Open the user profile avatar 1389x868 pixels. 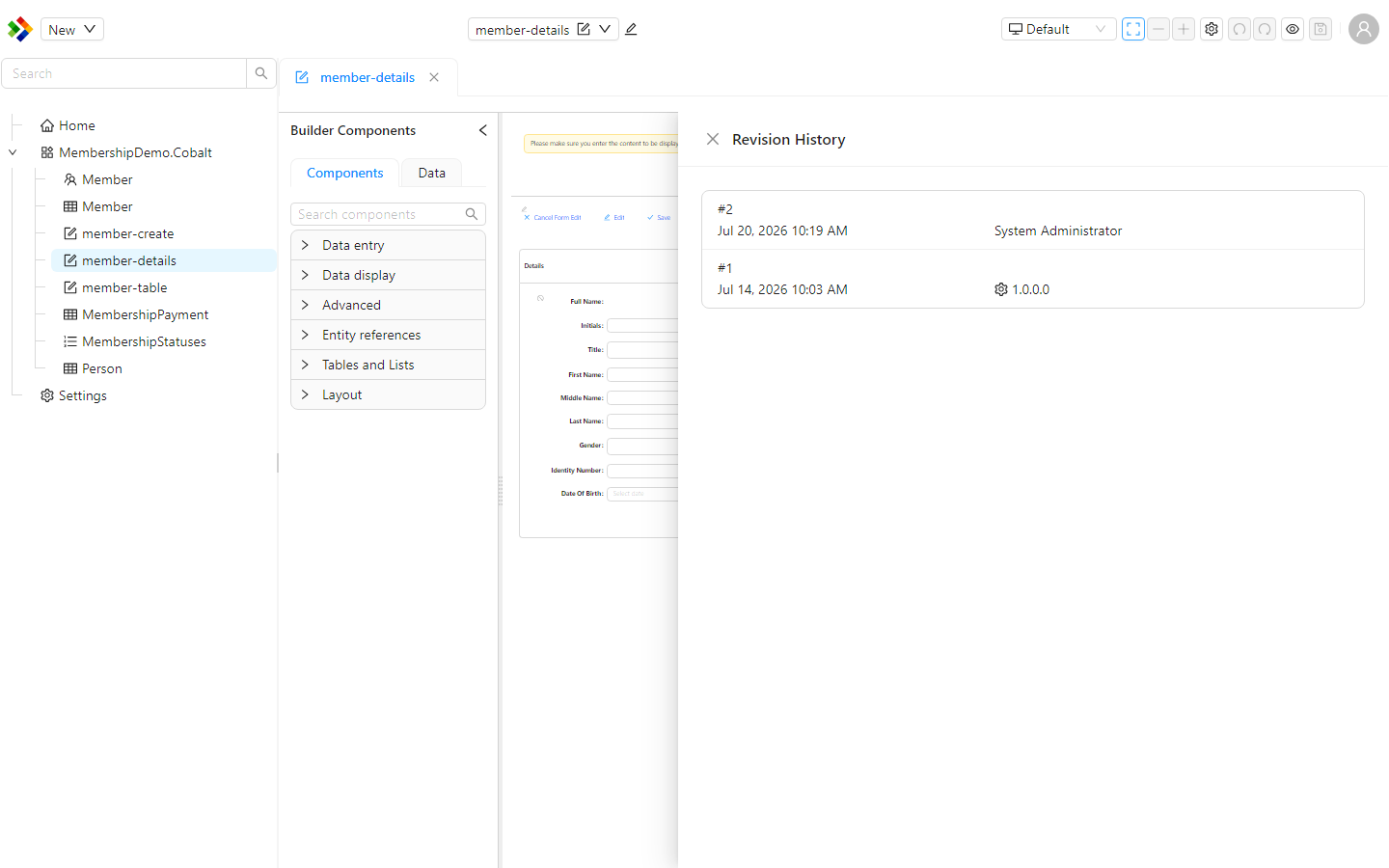tap(1364, 29)
